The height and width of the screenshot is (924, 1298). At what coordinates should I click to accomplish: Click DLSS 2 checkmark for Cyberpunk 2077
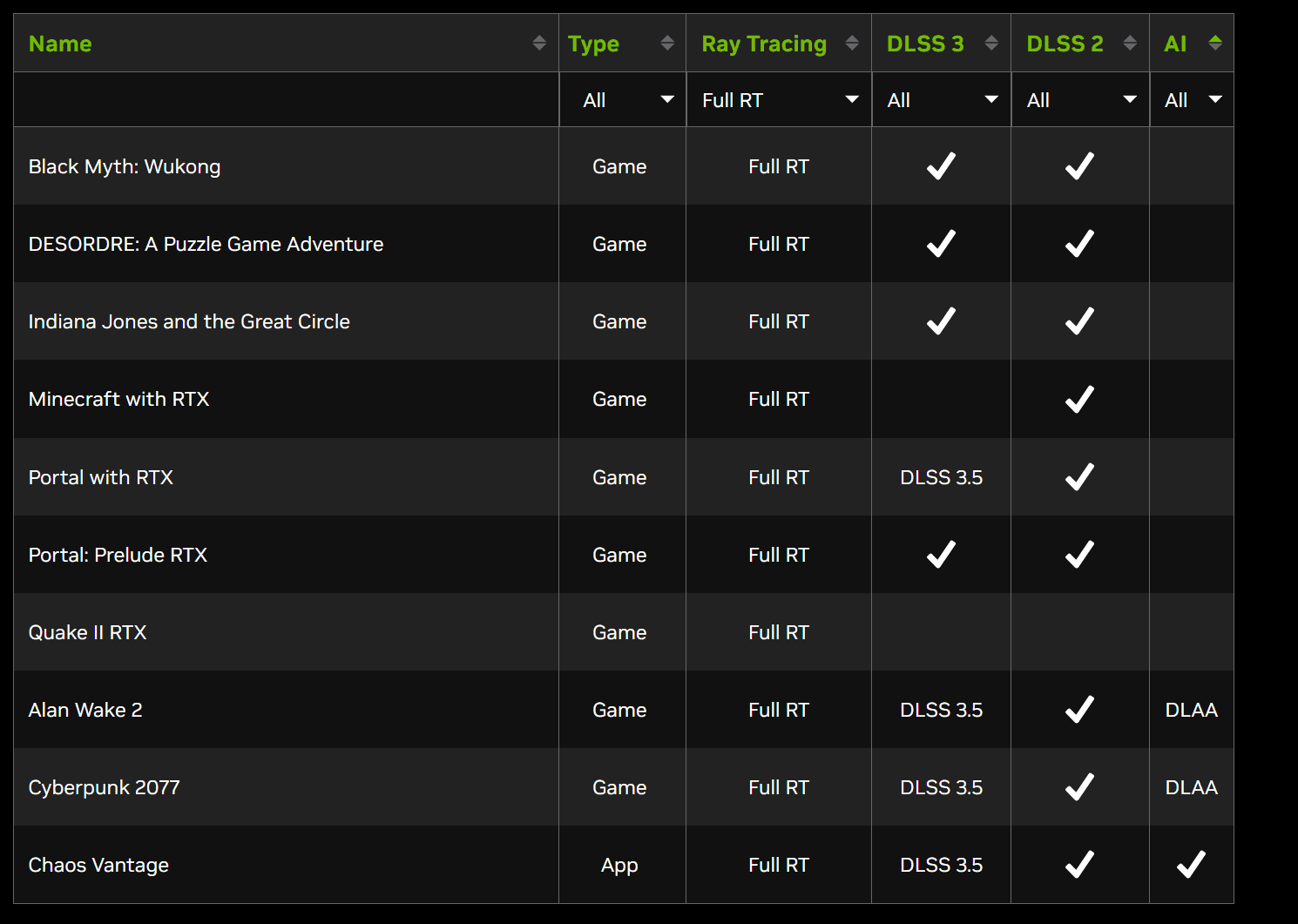1079,786
